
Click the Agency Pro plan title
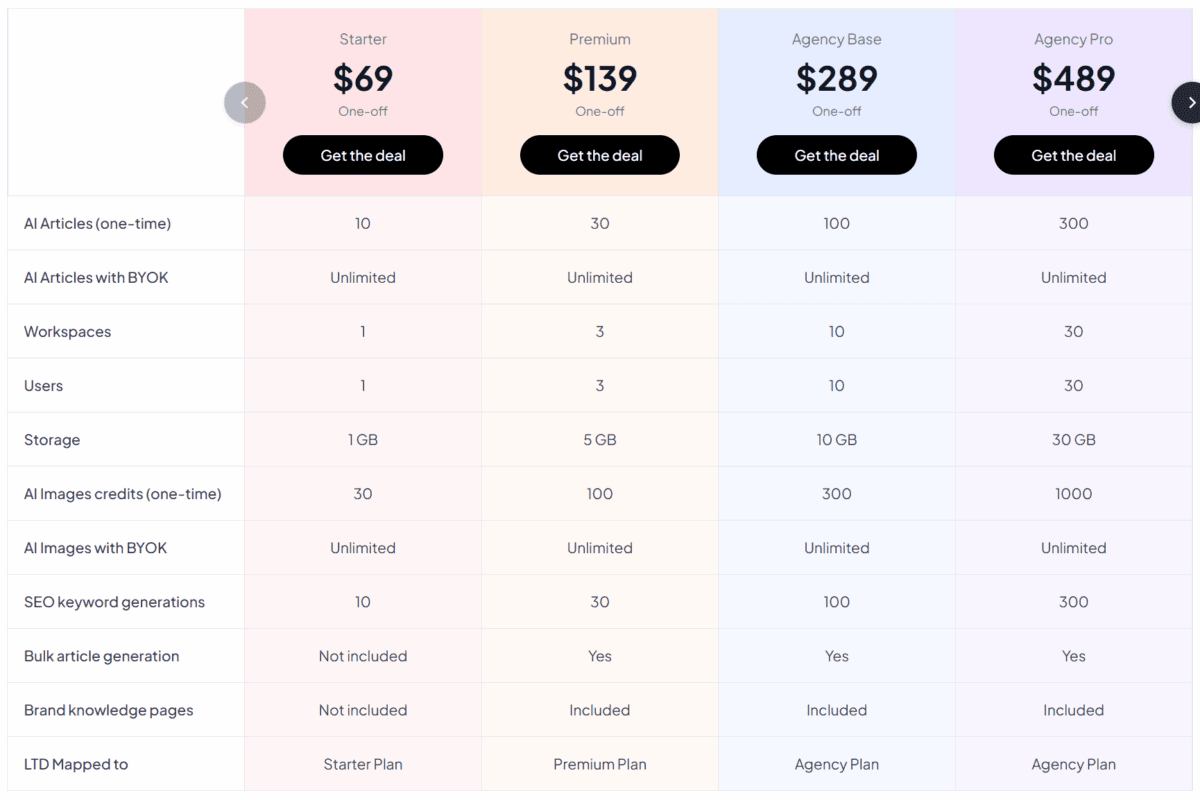coord(1074,39)
